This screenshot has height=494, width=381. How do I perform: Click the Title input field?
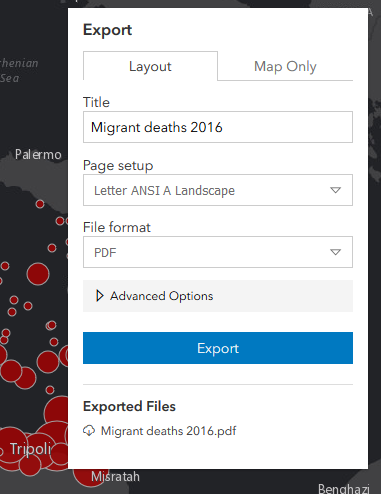coord(218,127)
